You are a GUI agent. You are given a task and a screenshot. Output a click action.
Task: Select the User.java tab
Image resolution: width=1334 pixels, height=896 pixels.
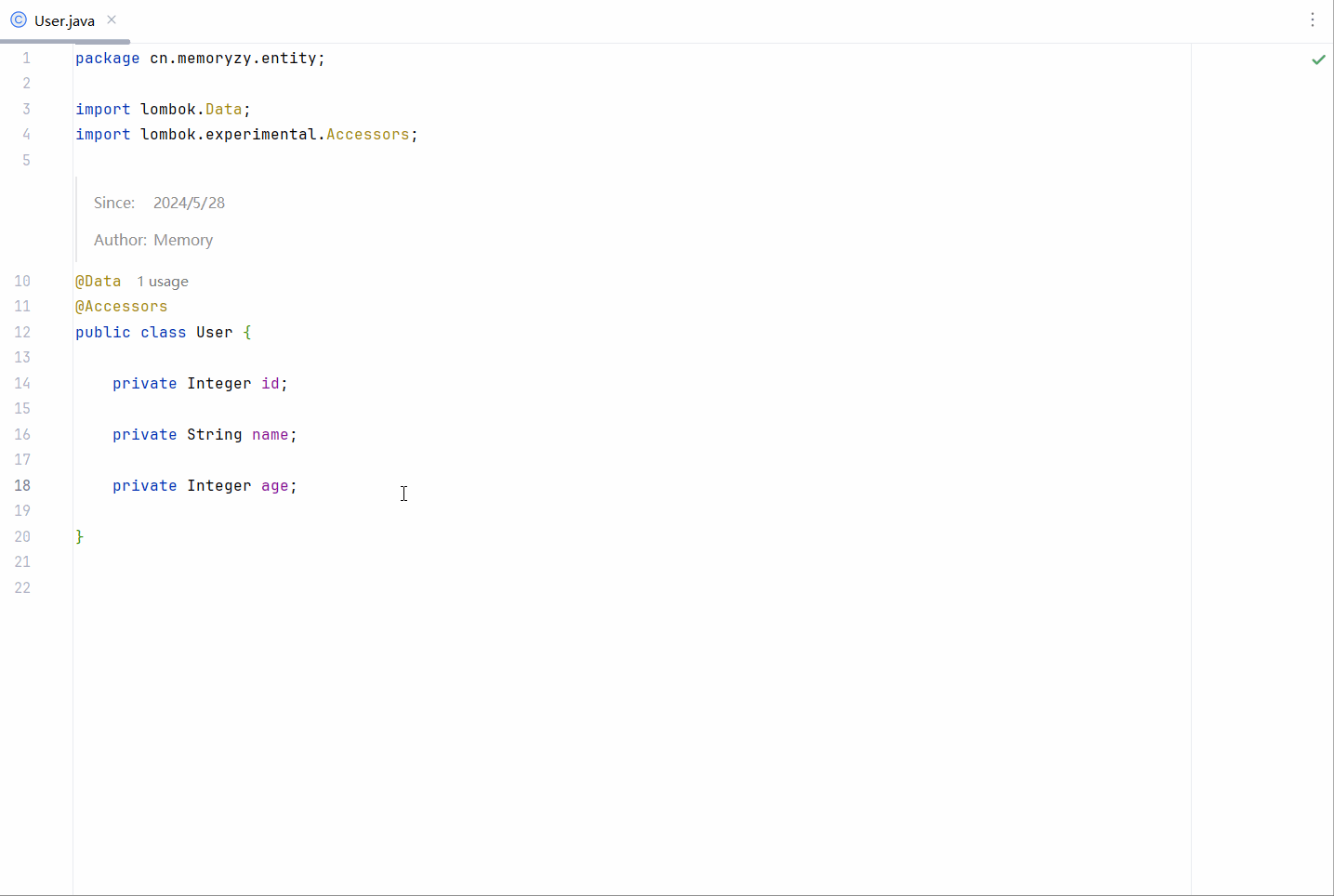click(64, 20)
